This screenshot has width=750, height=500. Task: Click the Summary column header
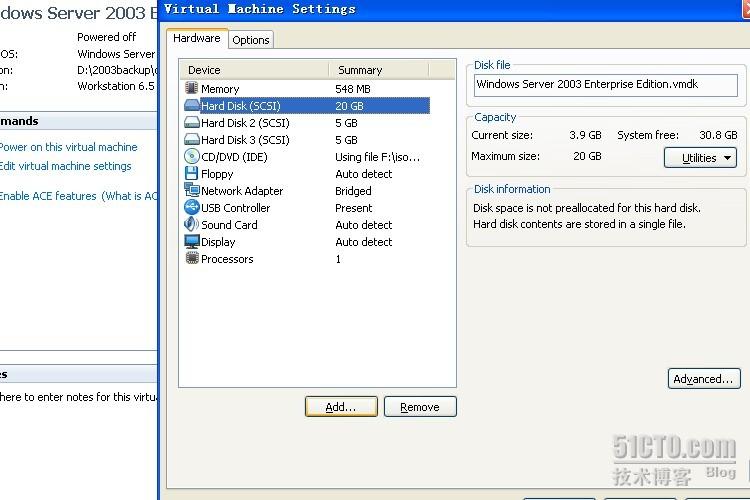point(379,70)
